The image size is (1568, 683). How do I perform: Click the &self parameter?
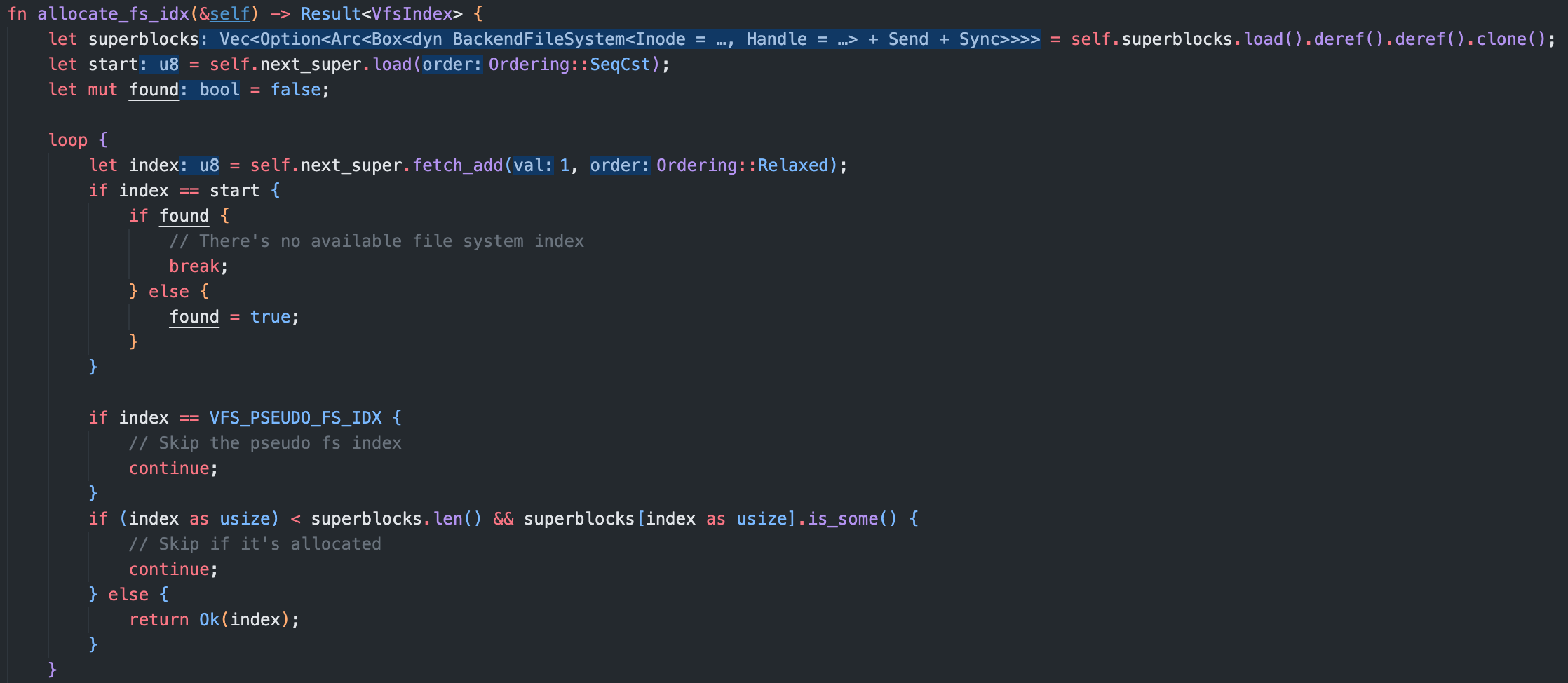pyautogui.click(x=224, y=14)
